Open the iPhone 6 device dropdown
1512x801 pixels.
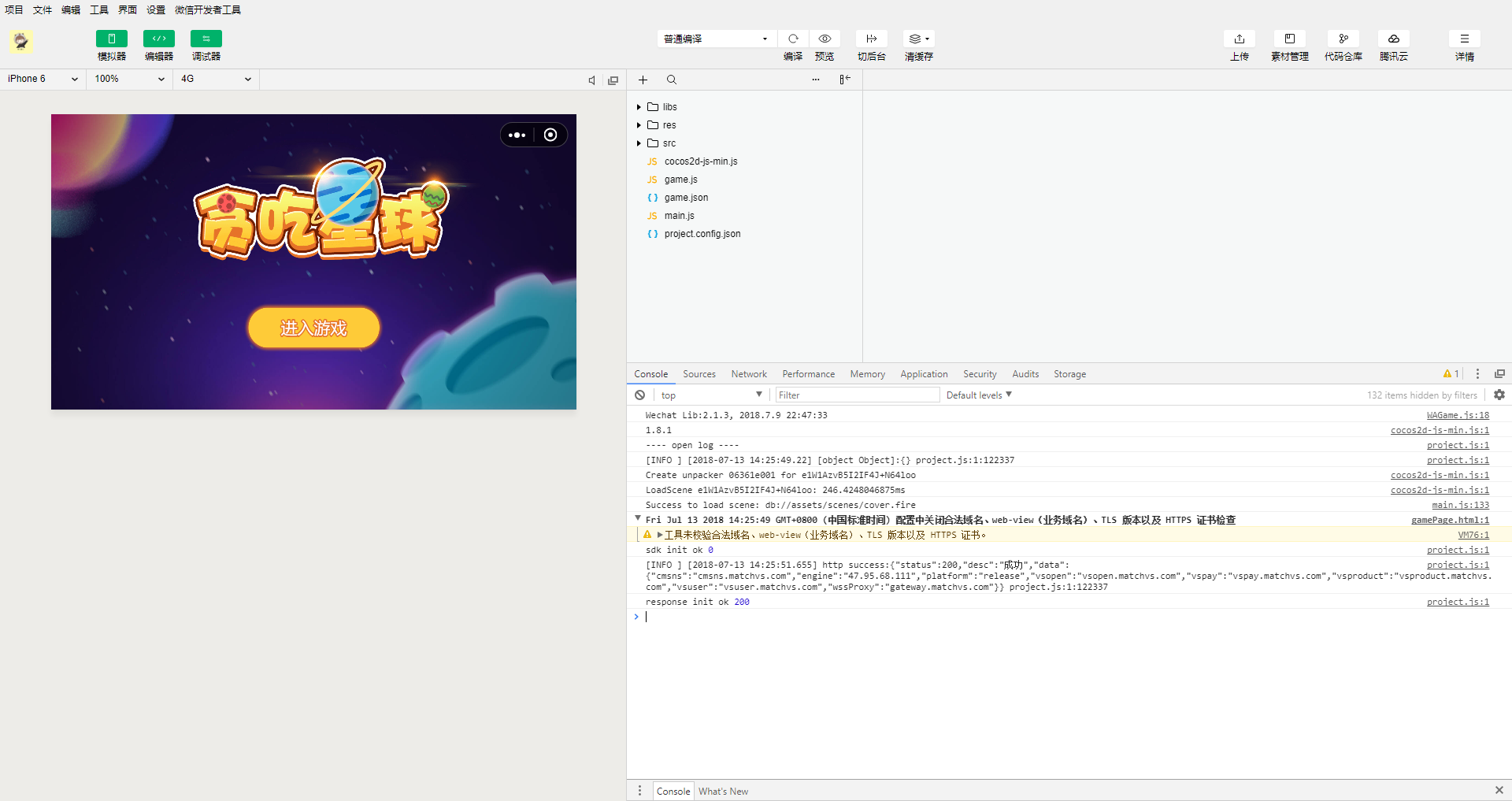point(43,79)
